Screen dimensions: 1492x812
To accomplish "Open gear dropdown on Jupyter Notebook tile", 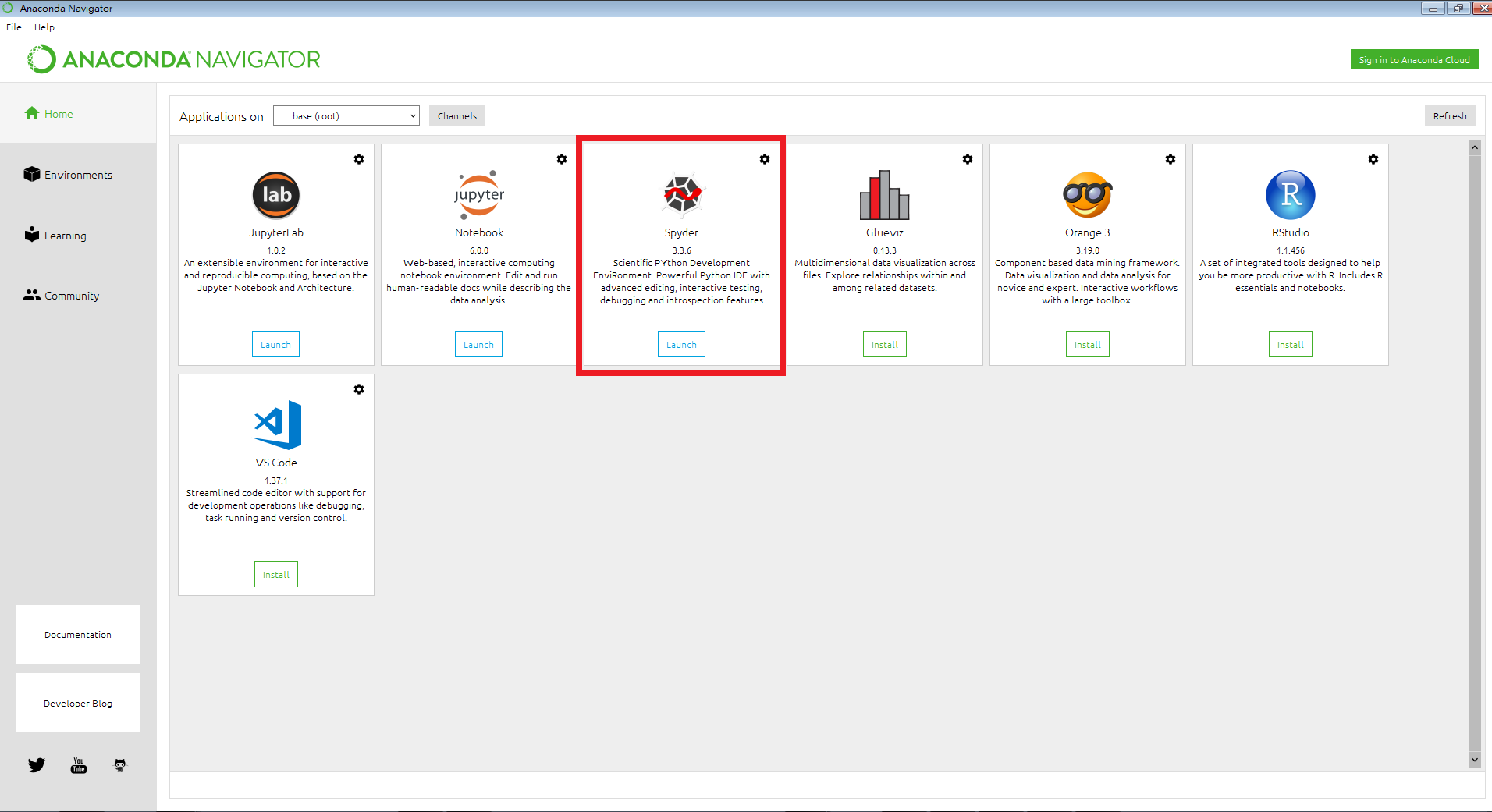I will coord(562,159).
